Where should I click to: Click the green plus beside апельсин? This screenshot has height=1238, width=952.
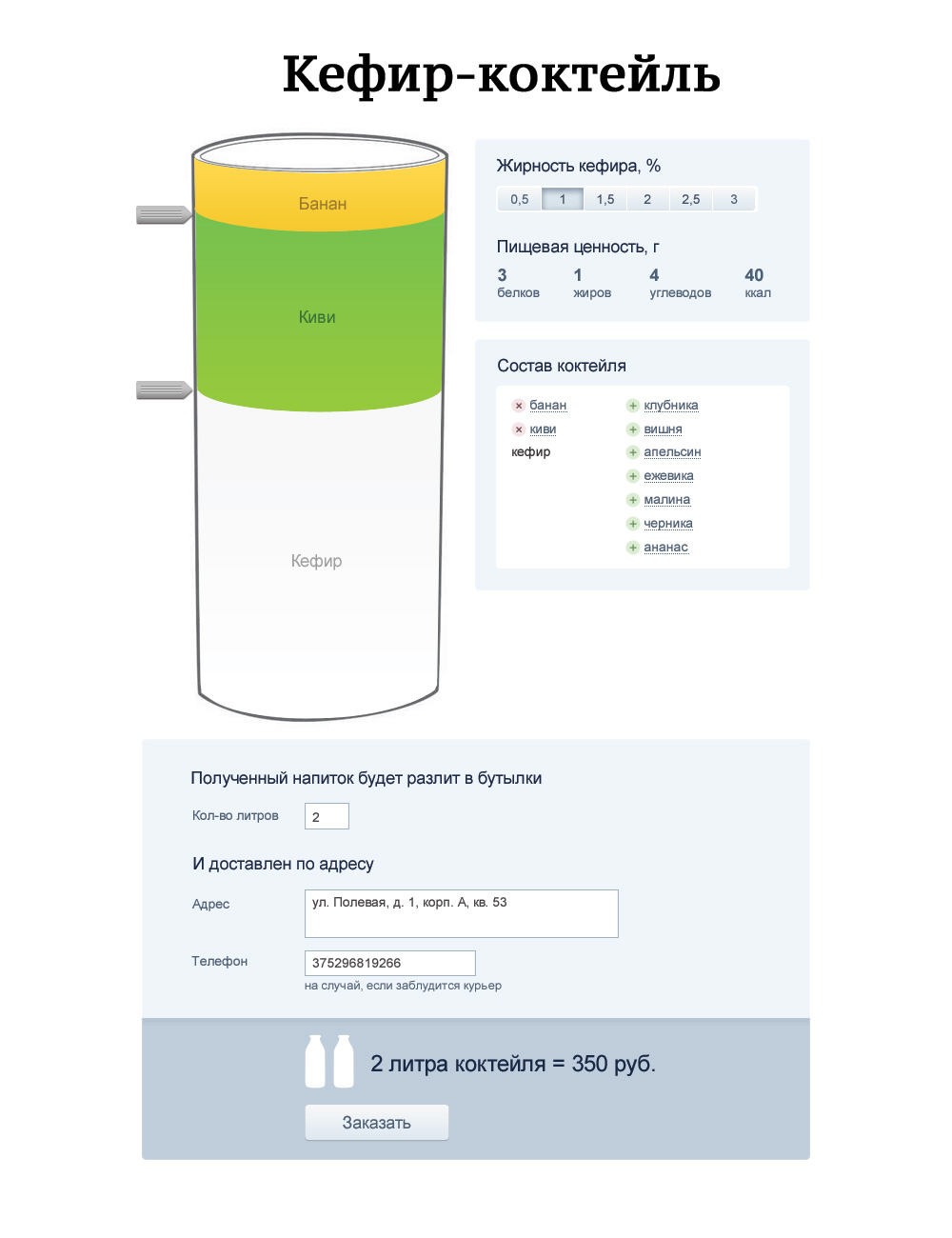[633, 452]
